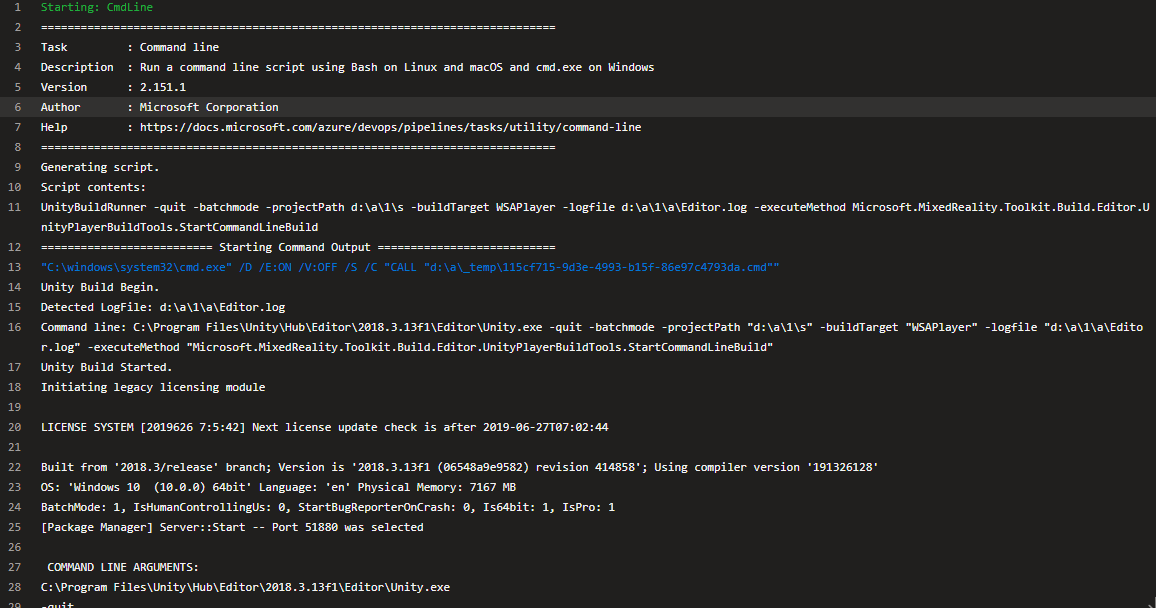The width and height of the screenshot is (1156, 608).
Task: Click the 'Command line: C:\Program Files' entry
Action: 592,337
